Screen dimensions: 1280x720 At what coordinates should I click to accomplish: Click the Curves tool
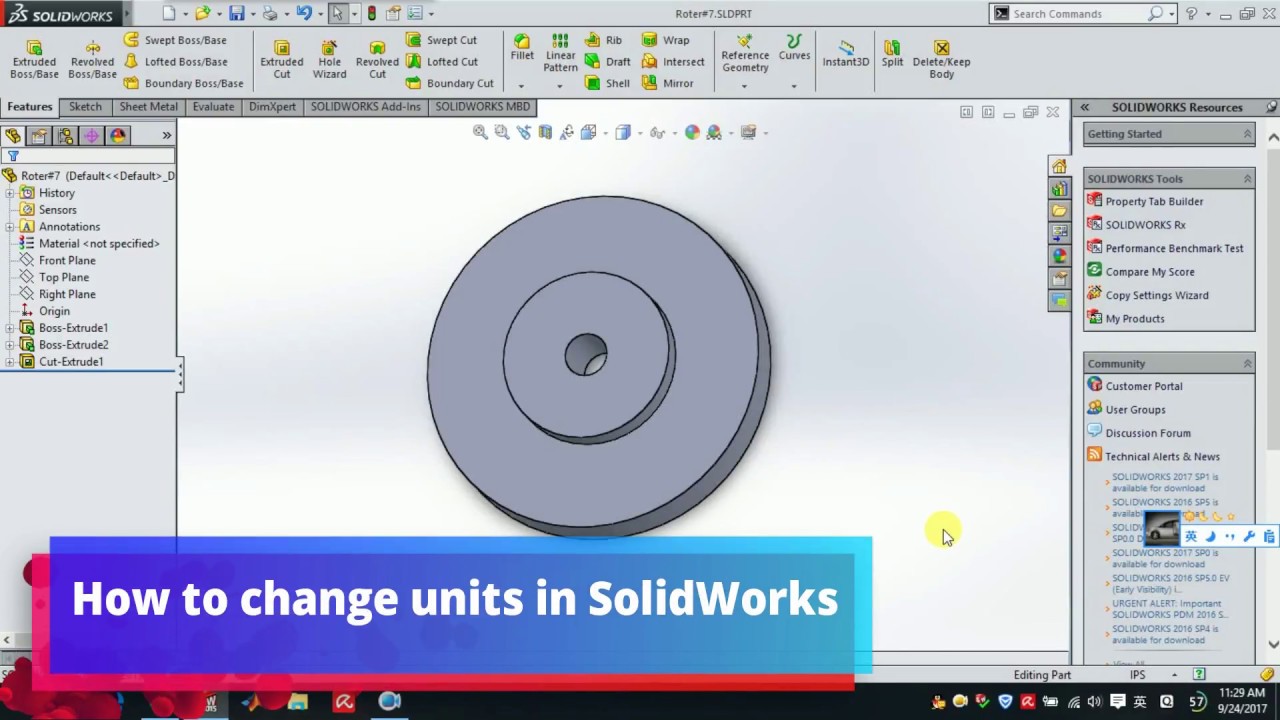click(794, 47)
